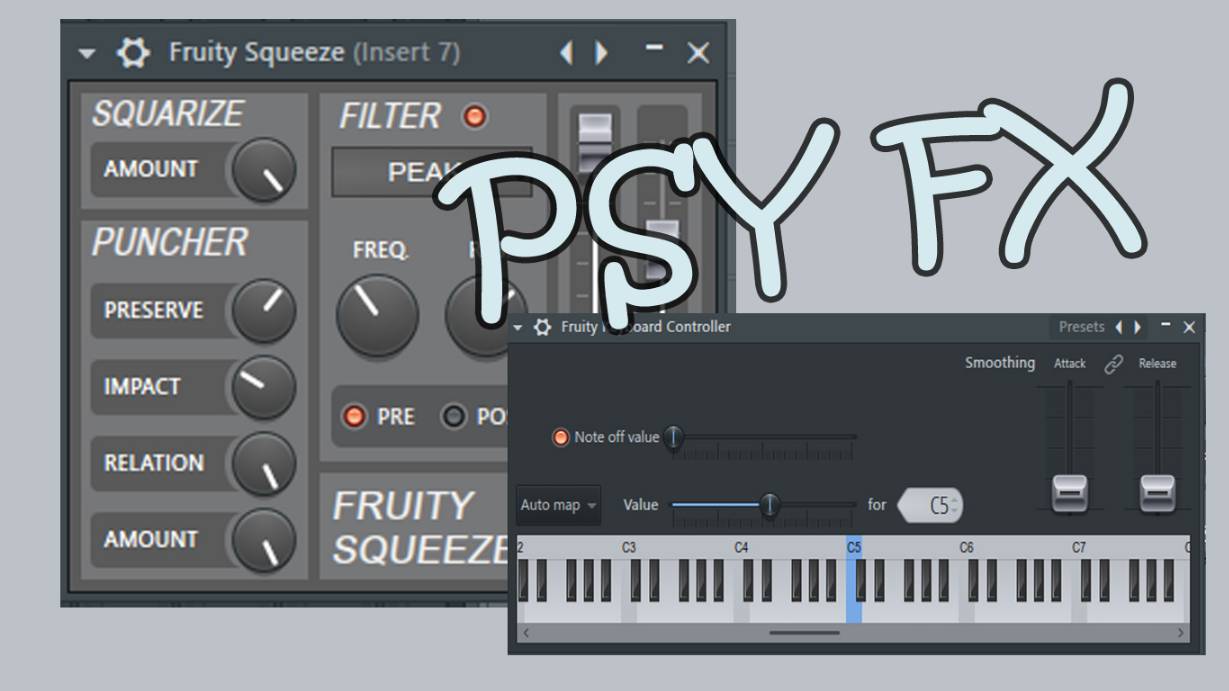Screen dimensions: 1229x691
Task: Click the "Smoothing" label
Action: point(999,363)
